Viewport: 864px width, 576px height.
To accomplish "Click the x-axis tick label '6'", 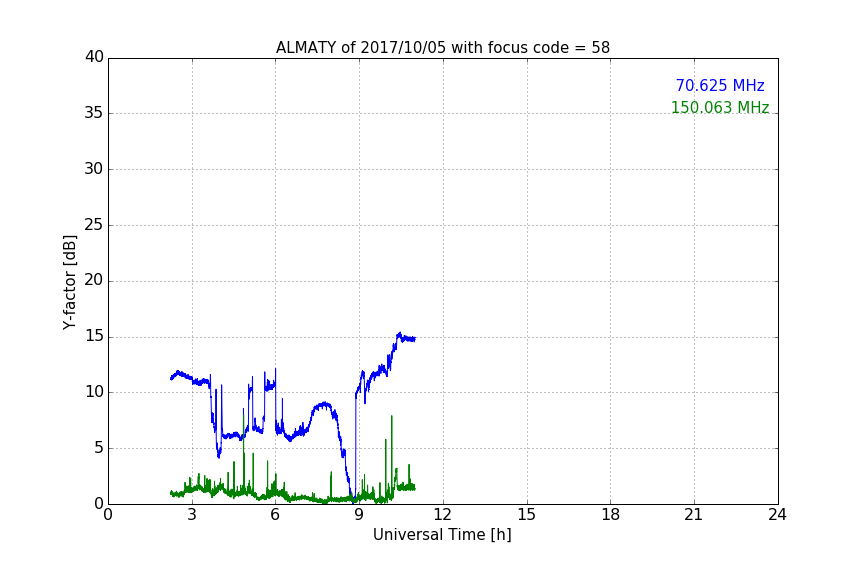I will pyautogui.click(x=275, y=515).
